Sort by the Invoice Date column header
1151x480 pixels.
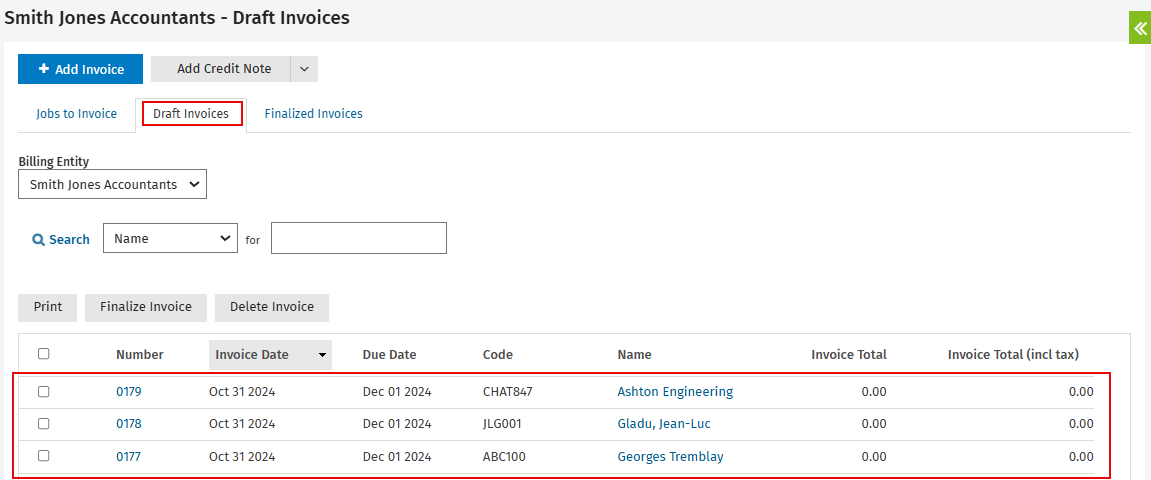coord(270,354)
